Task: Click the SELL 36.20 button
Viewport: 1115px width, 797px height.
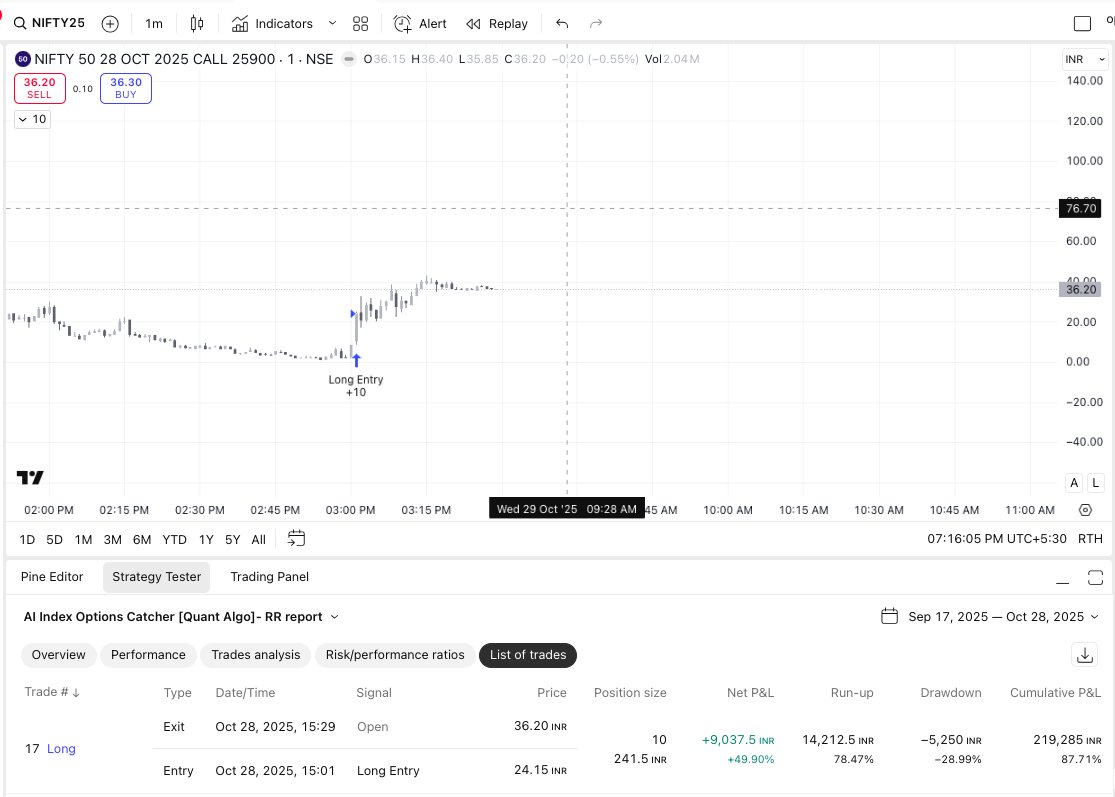Action: [39, 88]
